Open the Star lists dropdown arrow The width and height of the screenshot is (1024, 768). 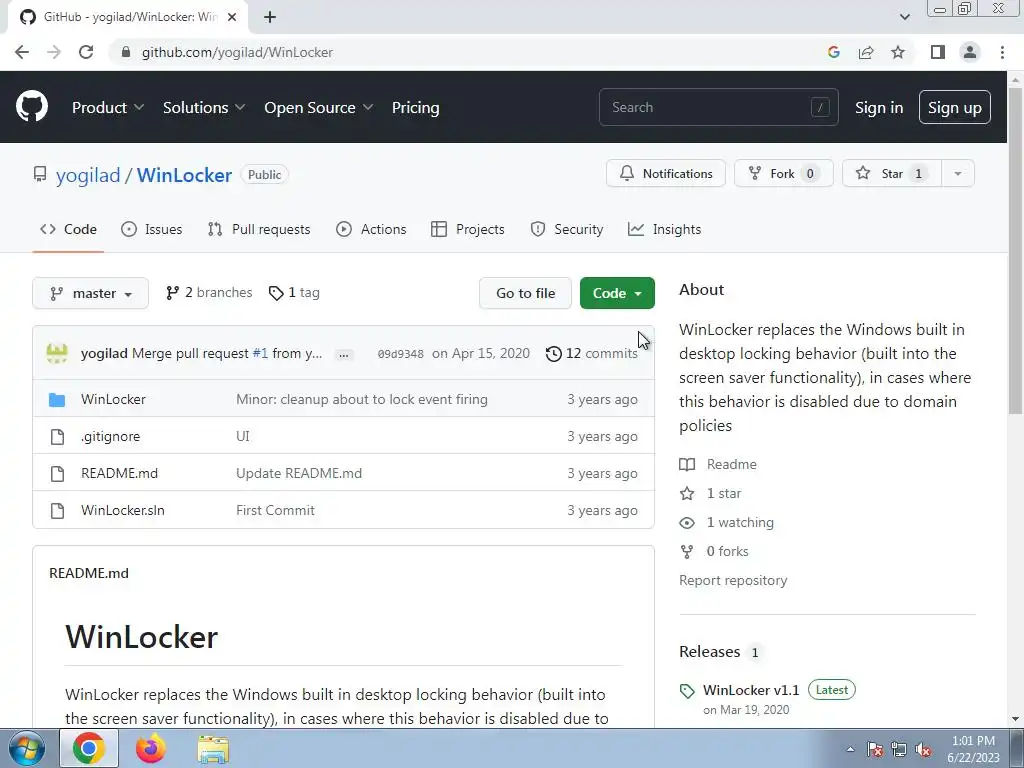[957, 174]
